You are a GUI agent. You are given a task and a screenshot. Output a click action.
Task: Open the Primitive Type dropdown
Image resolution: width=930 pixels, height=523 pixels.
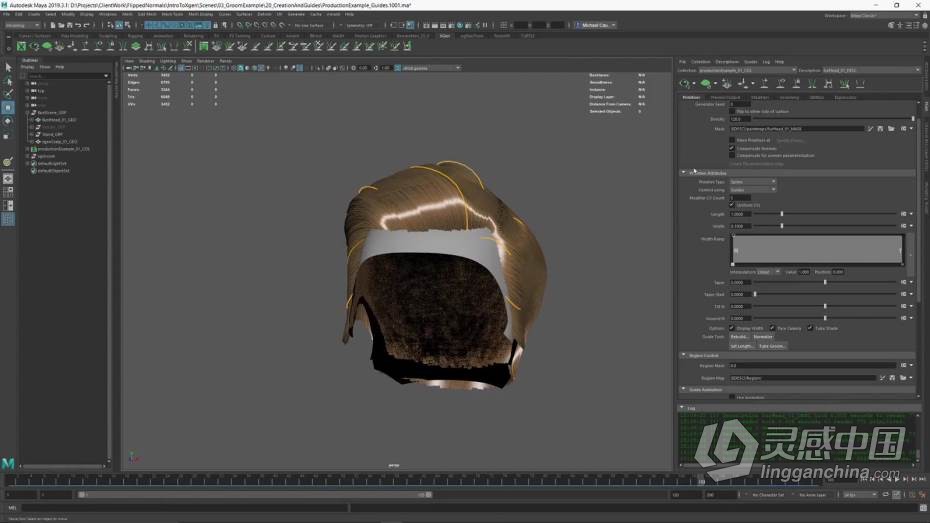pyautogui.click(x=753, y=182)
